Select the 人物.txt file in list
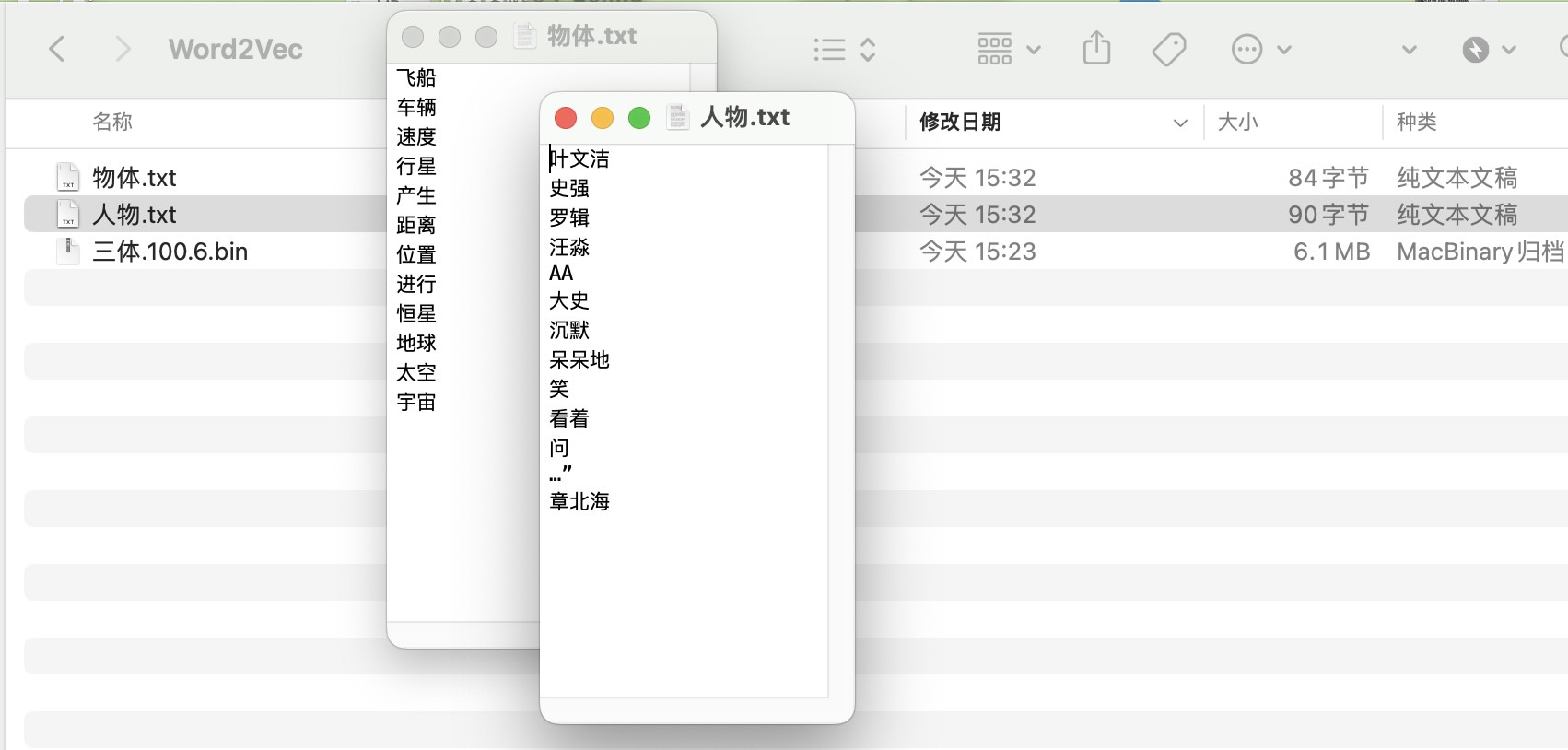This screenshot has width=1568, height=750. tap(135, 215)
